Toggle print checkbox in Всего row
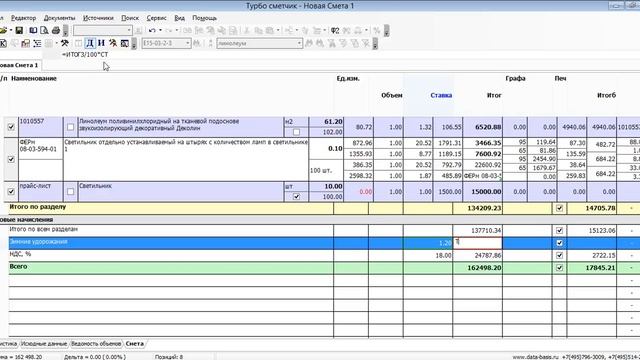 (x=559, y=268)
